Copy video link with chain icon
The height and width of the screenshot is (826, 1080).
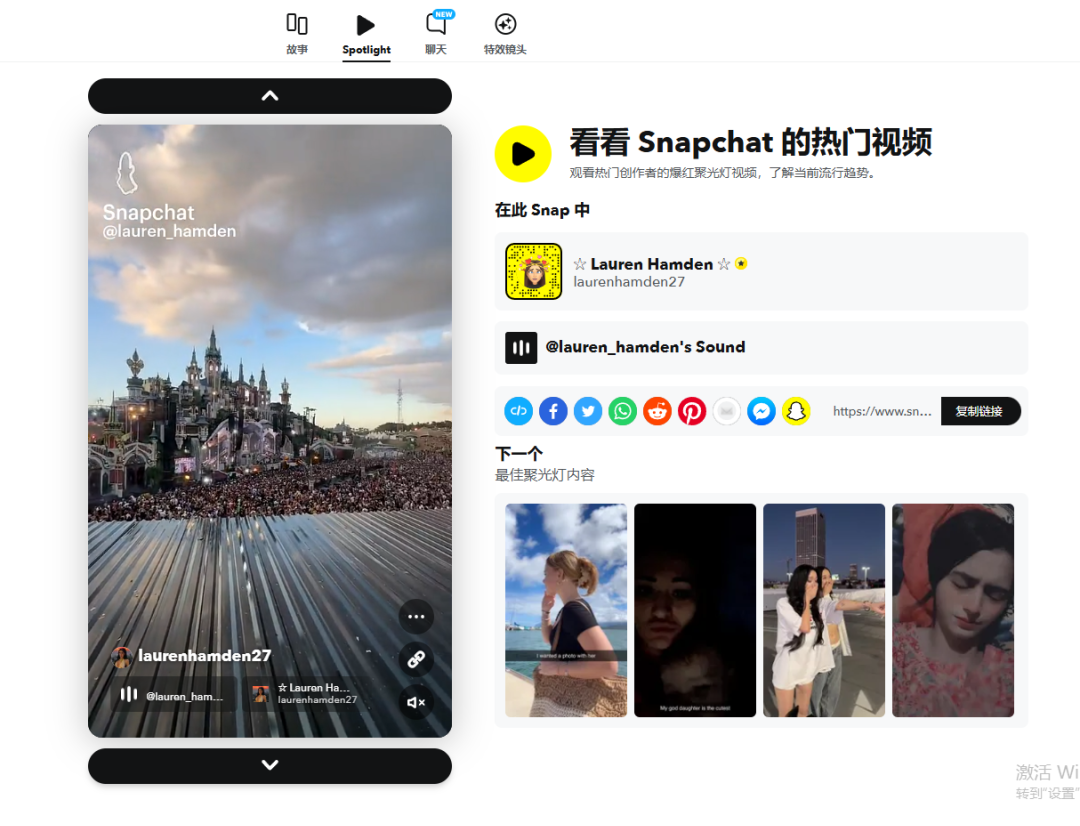(x=416, y=659)
